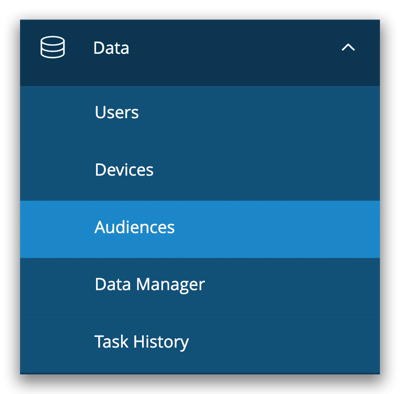Open the Users page
This screenshot has width=400, height=394.
pyautogui.click(x=200, y=112)
